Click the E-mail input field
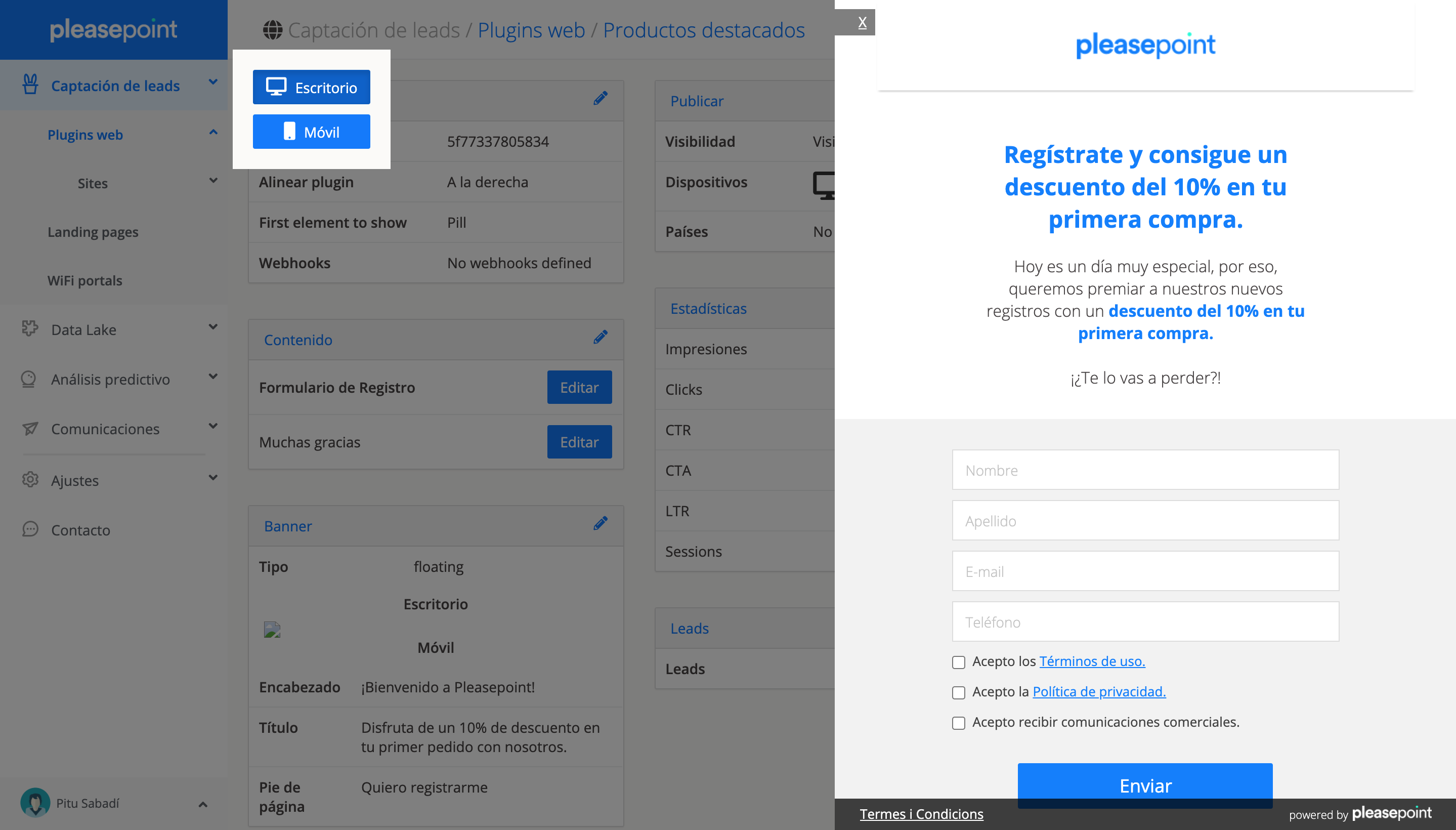This screenshot has height=830, width=1456. point(1145,571)
